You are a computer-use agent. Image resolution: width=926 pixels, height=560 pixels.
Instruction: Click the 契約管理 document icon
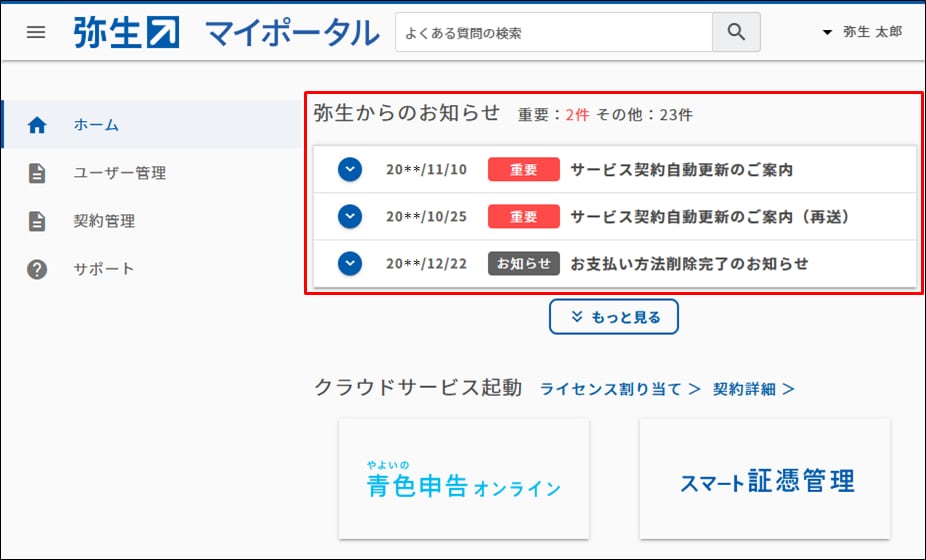point(37,221)
